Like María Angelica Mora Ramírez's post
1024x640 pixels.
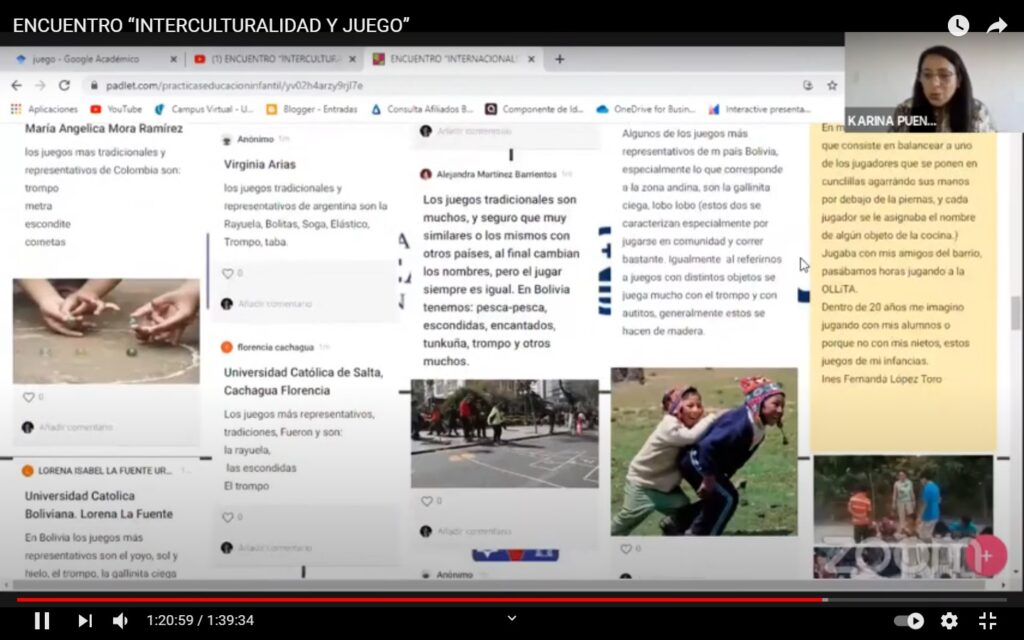pos(29,397)
